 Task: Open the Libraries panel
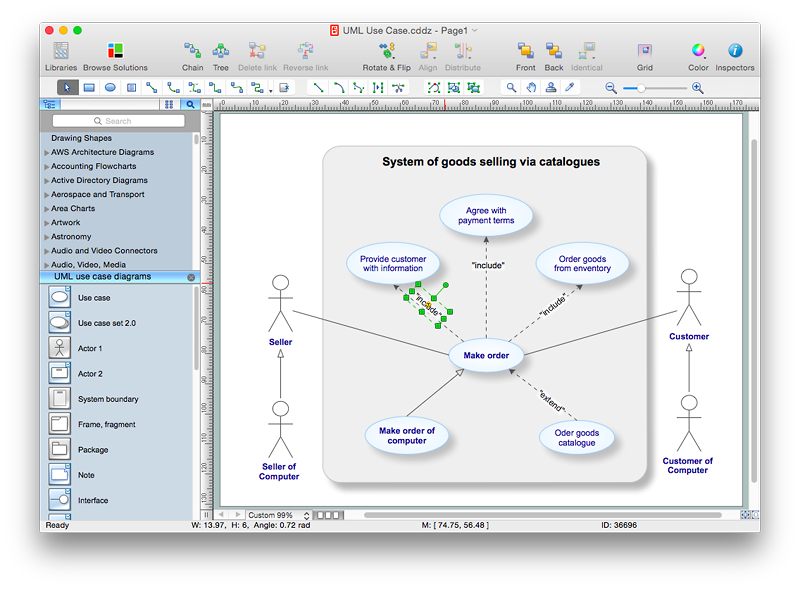pyautogui.click(x=60, y=55)
